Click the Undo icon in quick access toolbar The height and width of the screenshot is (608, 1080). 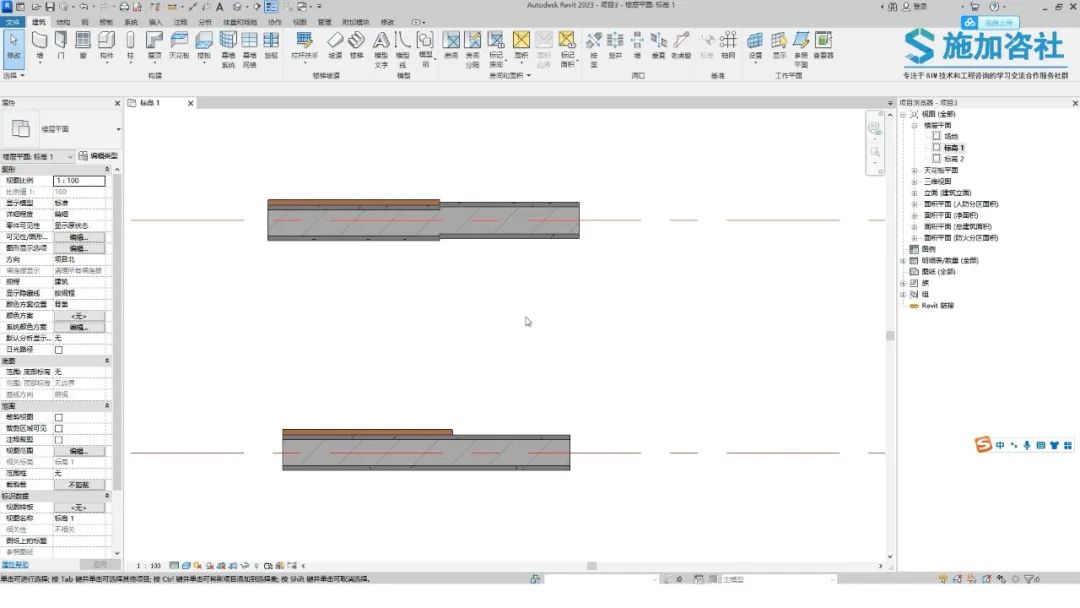coord(84,7)
